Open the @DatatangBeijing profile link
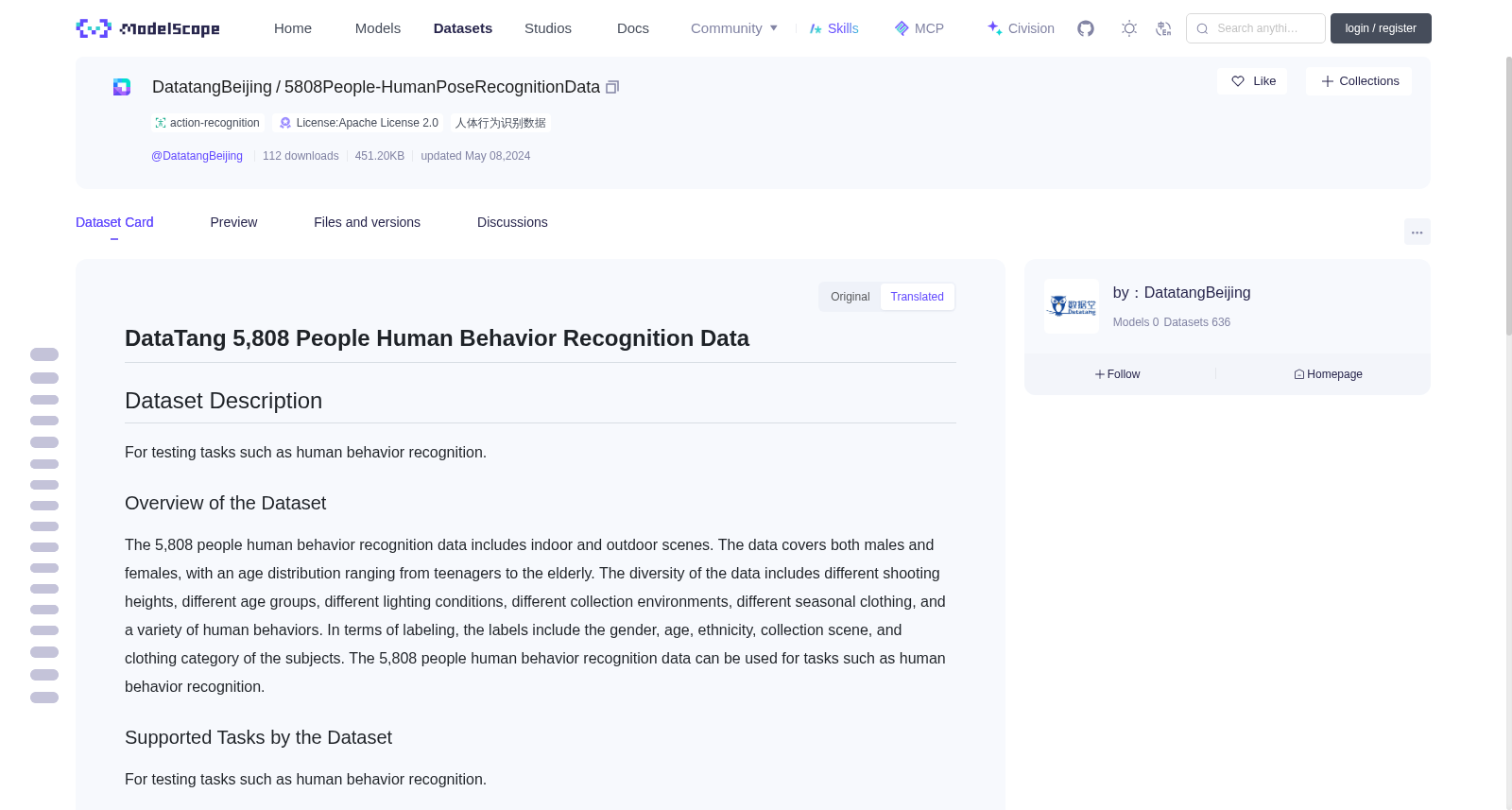The image size is (1512, 810). [197, 156]
